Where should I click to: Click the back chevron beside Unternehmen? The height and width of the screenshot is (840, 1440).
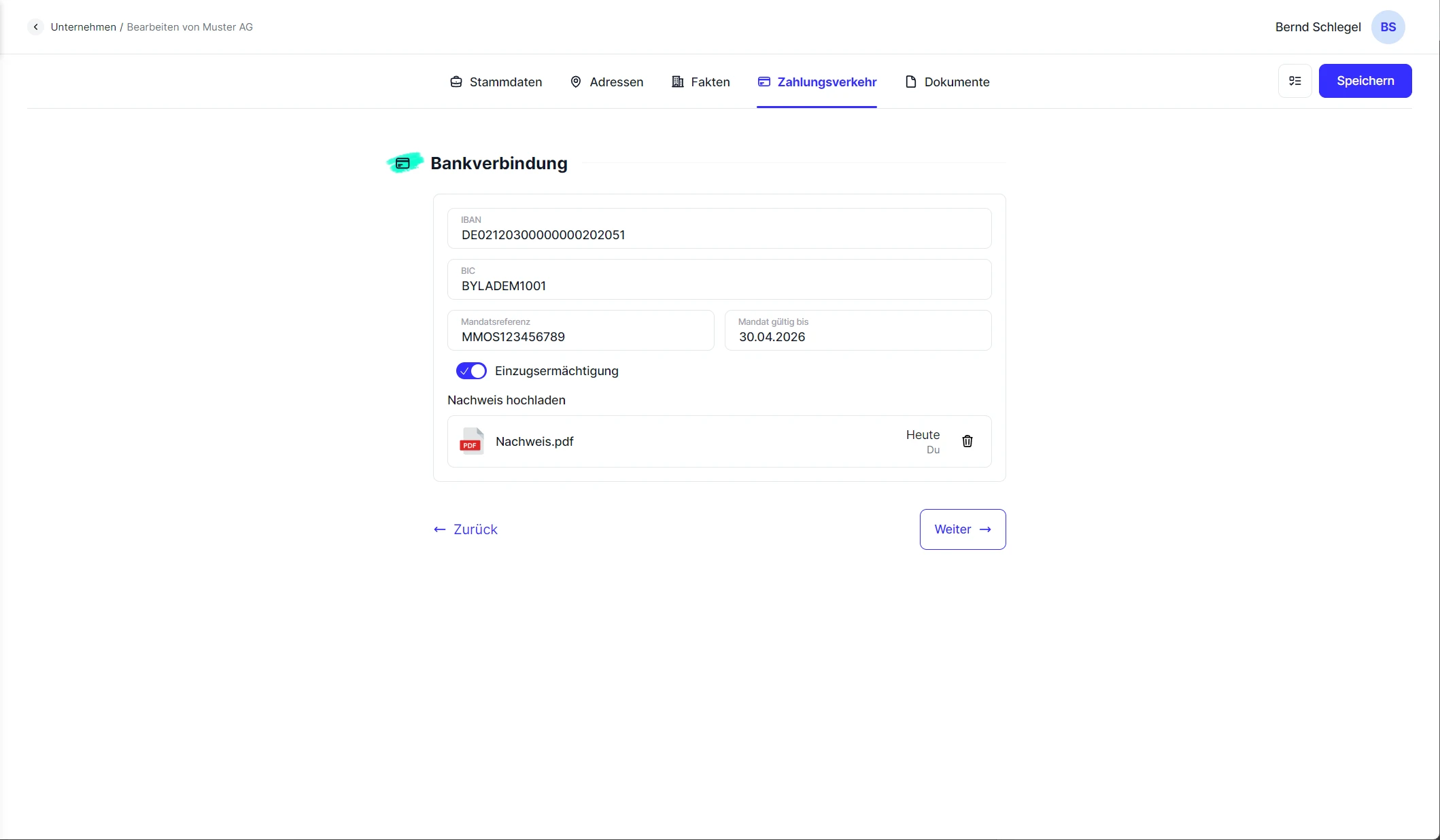(35, 27)
